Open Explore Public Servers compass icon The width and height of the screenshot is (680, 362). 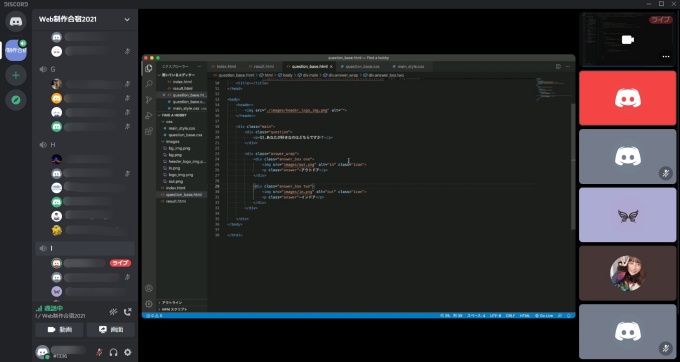pyautogui.click(x=16, y=100)
